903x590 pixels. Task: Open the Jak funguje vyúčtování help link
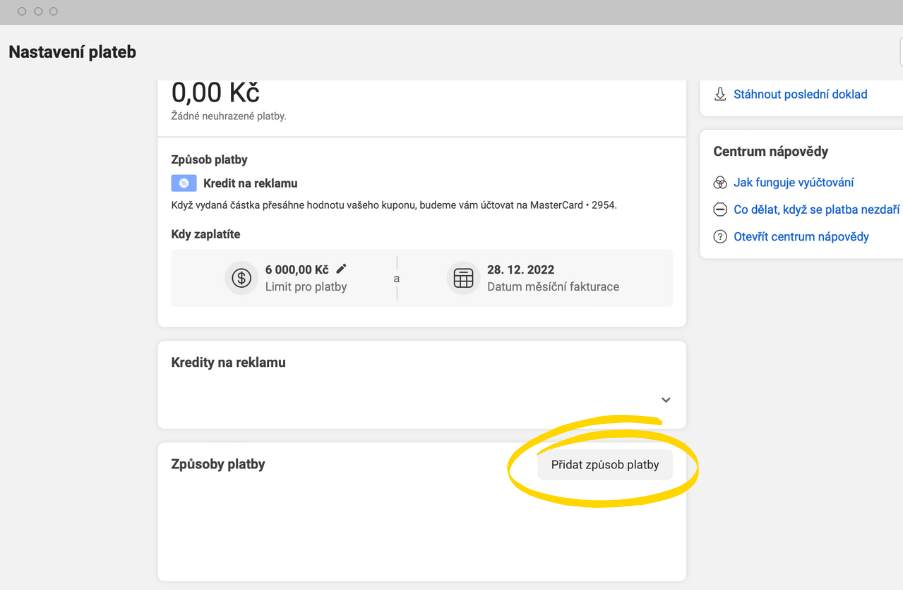(x=793, y=183)
